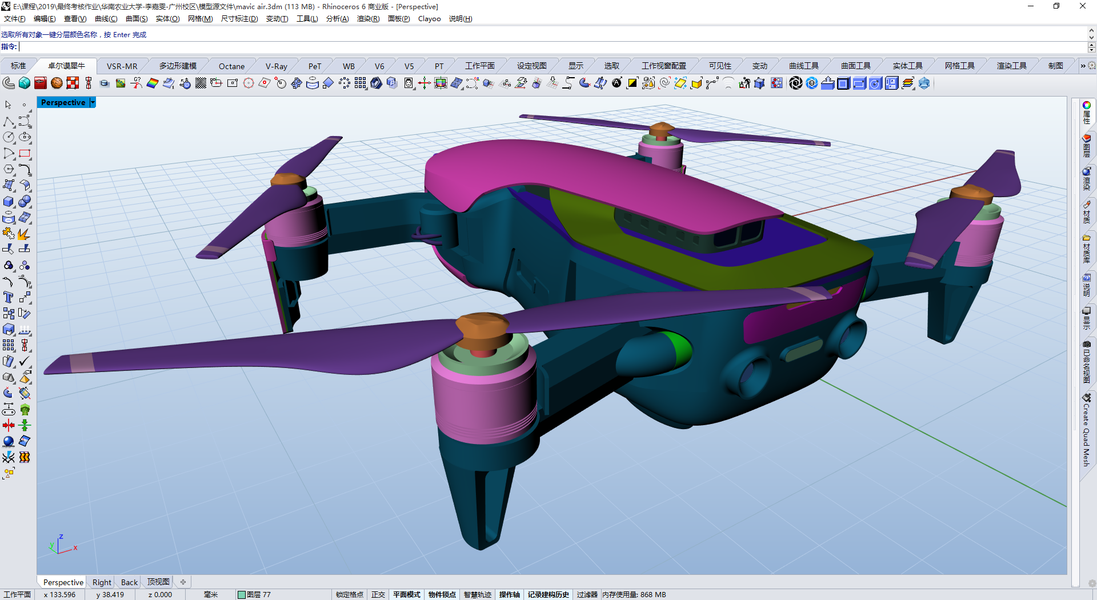Screen dimensions: 1097x600
Task: Click the rectangular grid array icon
Action: tap(360, 83)
